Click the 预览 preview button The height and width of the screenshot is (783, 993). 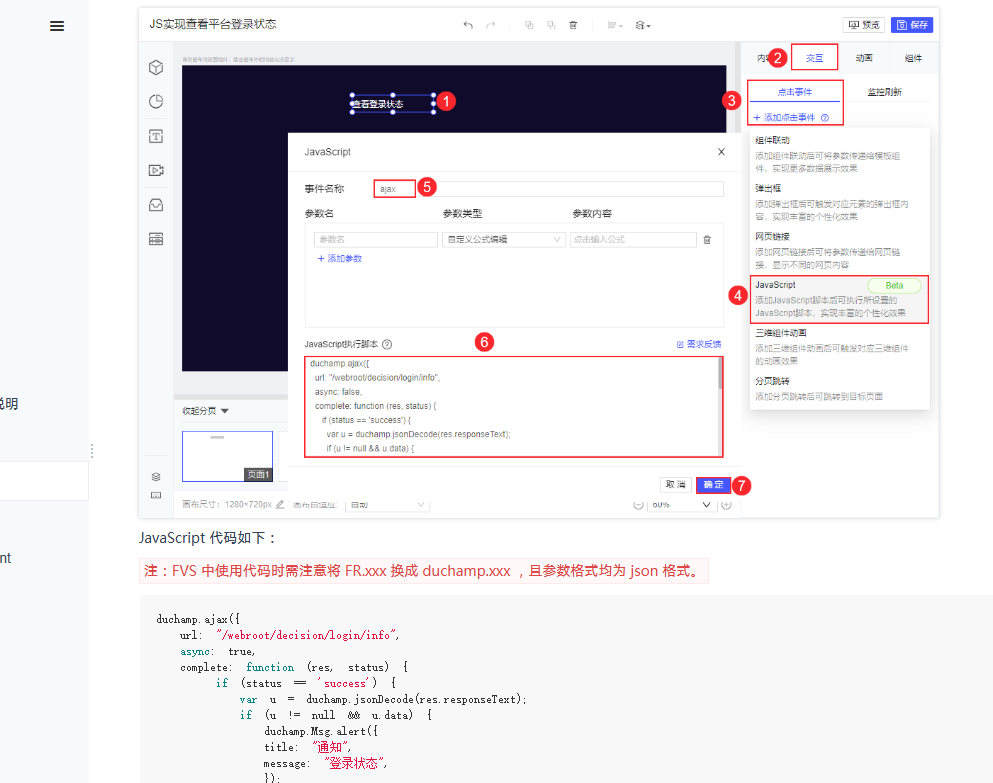[864, 25]
